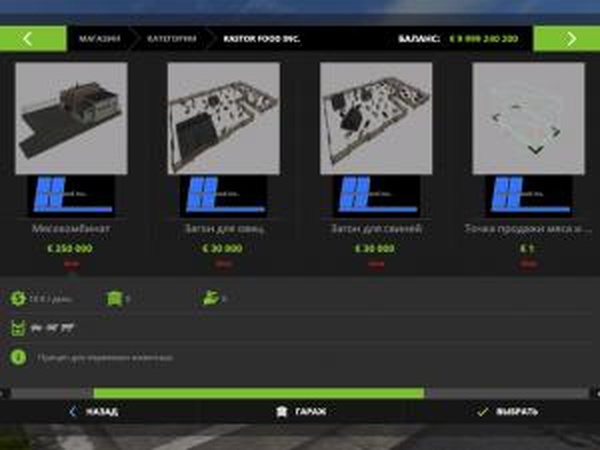Go to next shop page with right arrow
Viewport: 600px width, 450px height.
567,39
